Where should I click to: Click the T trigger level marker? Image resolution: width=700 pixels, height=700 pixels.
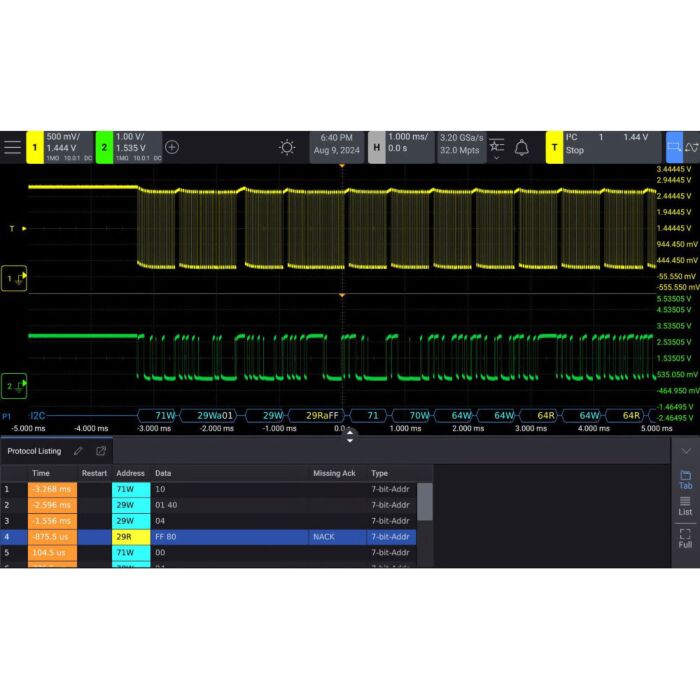coord(18,229)
